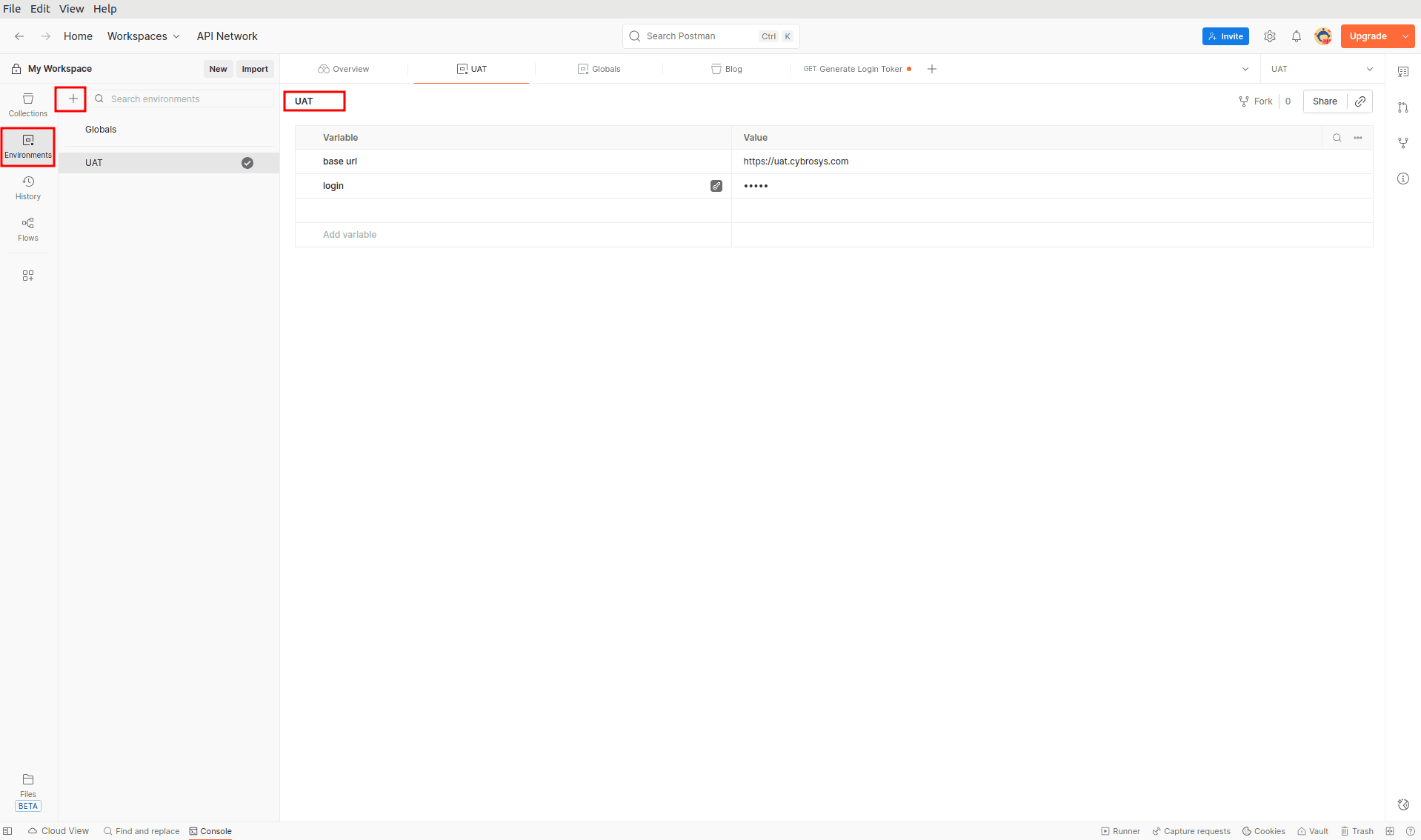Open the Cookies manager
This screenshot has height=840, width=1421.
[x=1263, y=831]
